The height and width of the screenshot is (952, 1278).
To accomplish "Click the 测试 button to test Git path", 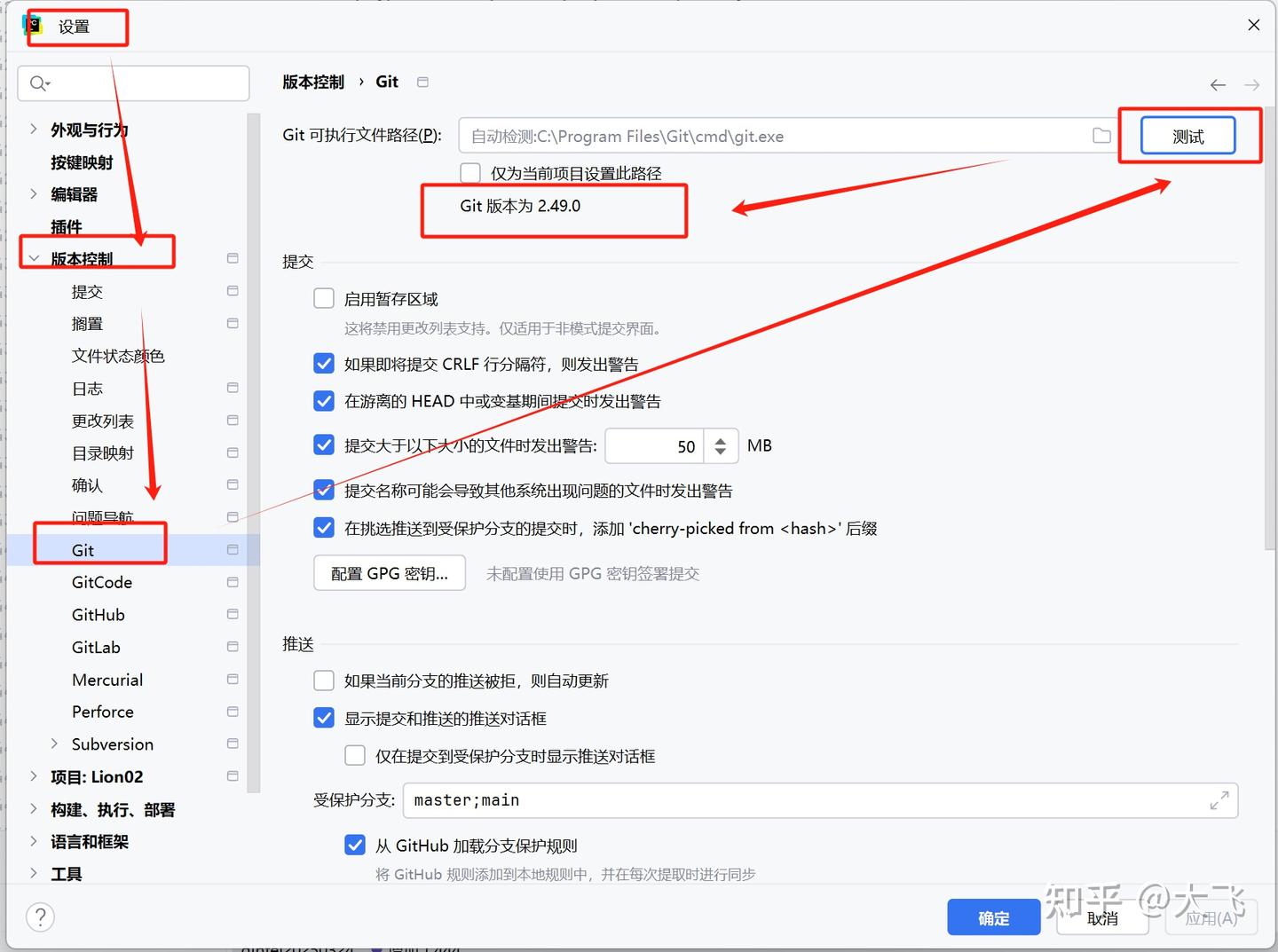I will [x=1188, y=135].
